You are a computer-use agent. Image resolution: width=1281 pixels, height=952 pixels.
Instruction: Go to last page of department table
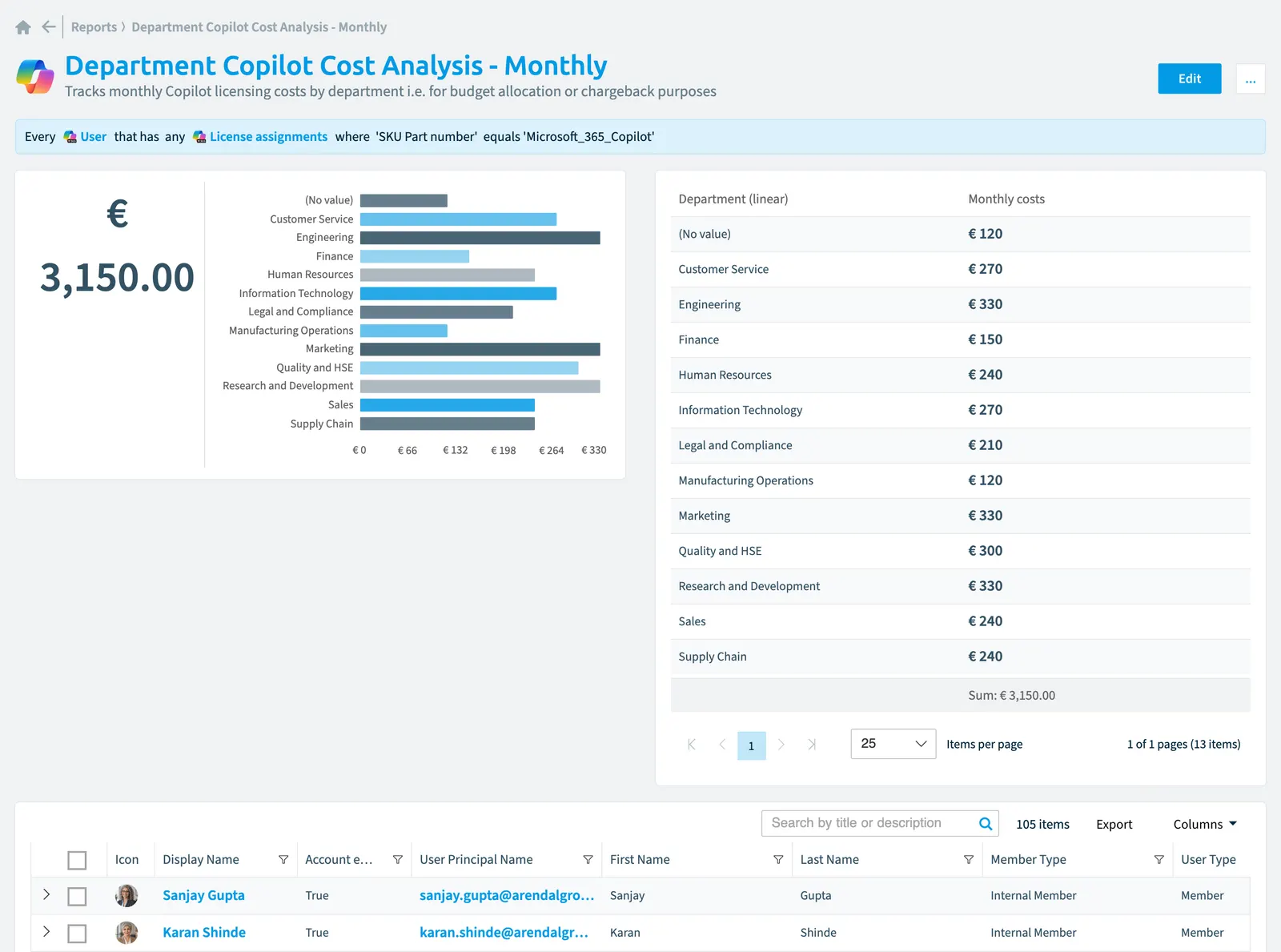(x=812, y=745)
